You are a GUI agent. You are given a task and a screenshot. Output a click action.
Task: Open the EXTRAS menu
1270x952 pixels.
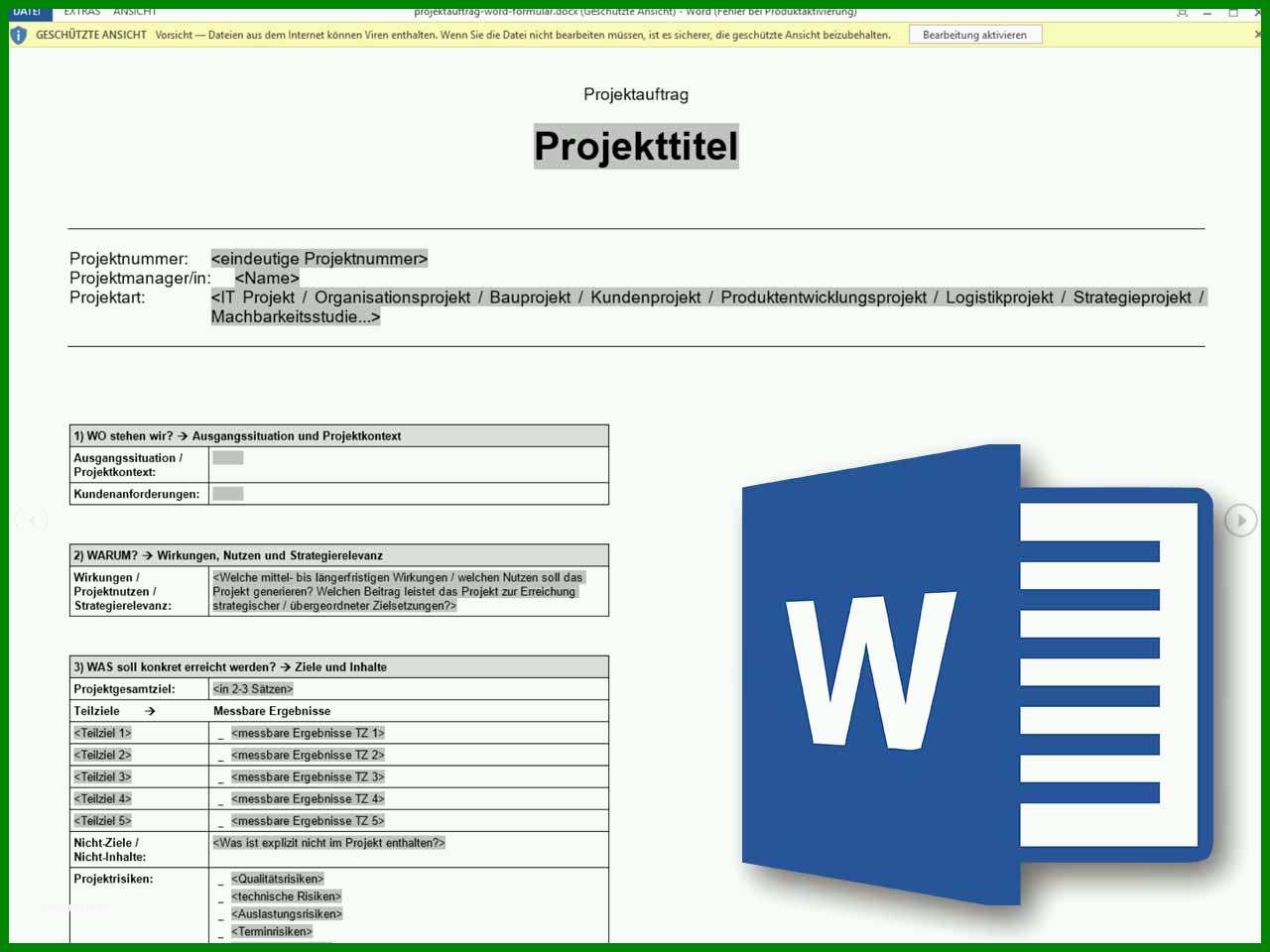(82, 13)
